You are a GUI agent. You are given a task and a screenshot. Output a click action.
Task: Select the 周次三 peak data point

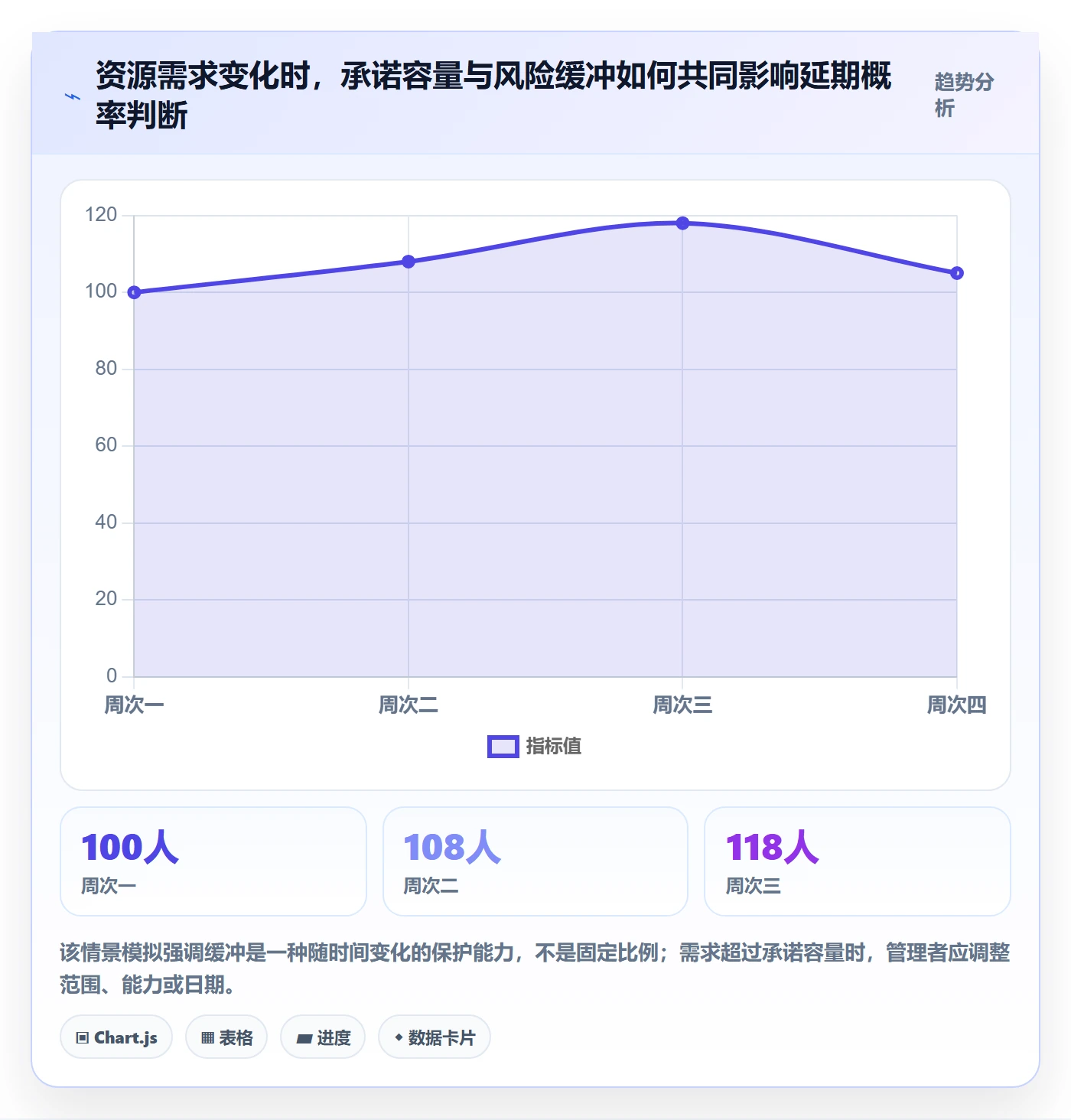coord(682,223)
